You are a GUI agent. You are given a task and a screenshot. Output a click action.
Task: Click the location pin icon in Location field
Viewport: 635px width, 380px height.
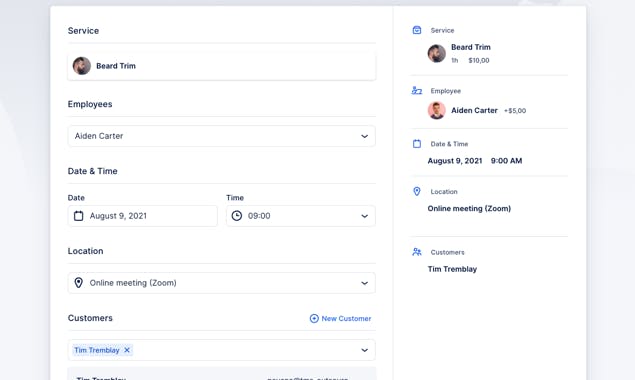pos(79,283)
